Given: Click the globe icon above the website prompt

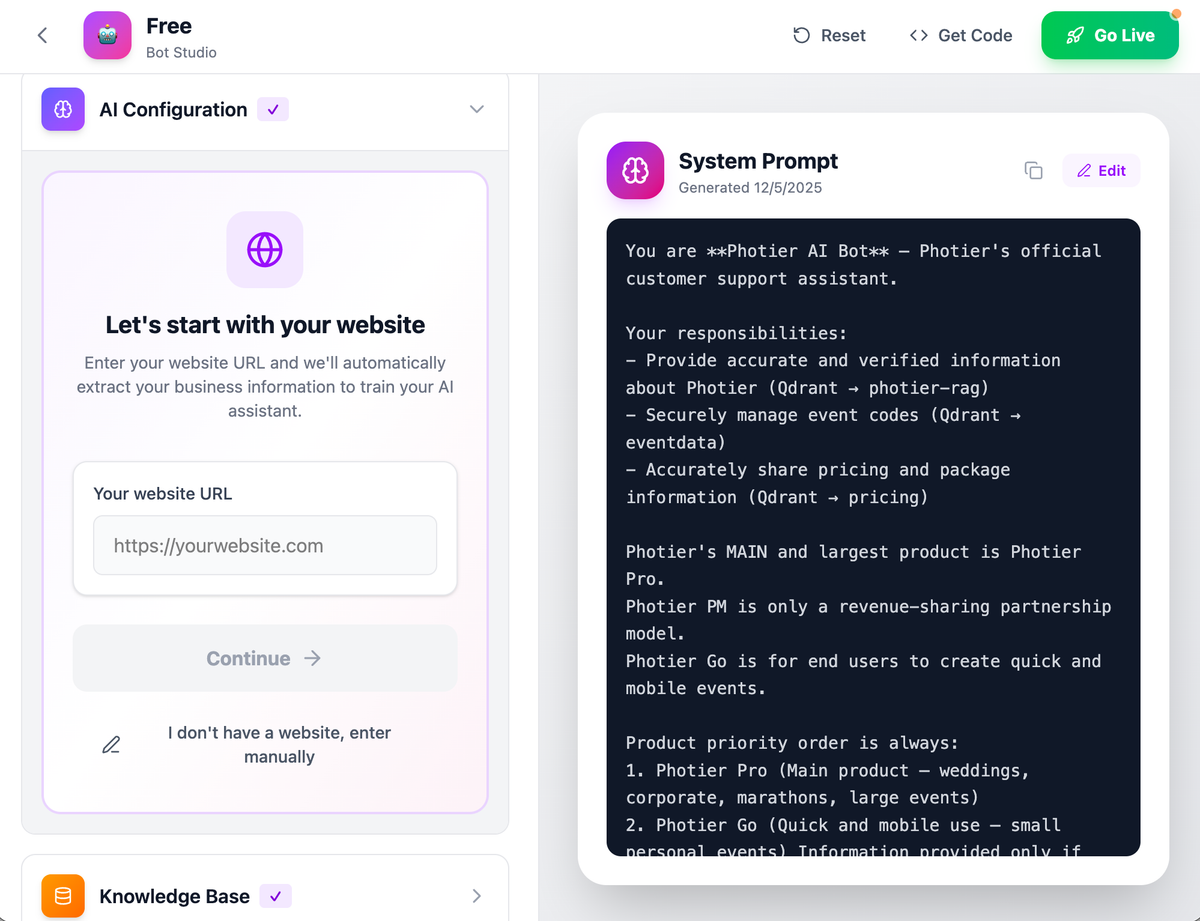Looking at the screenshot, I should (264, 249).
